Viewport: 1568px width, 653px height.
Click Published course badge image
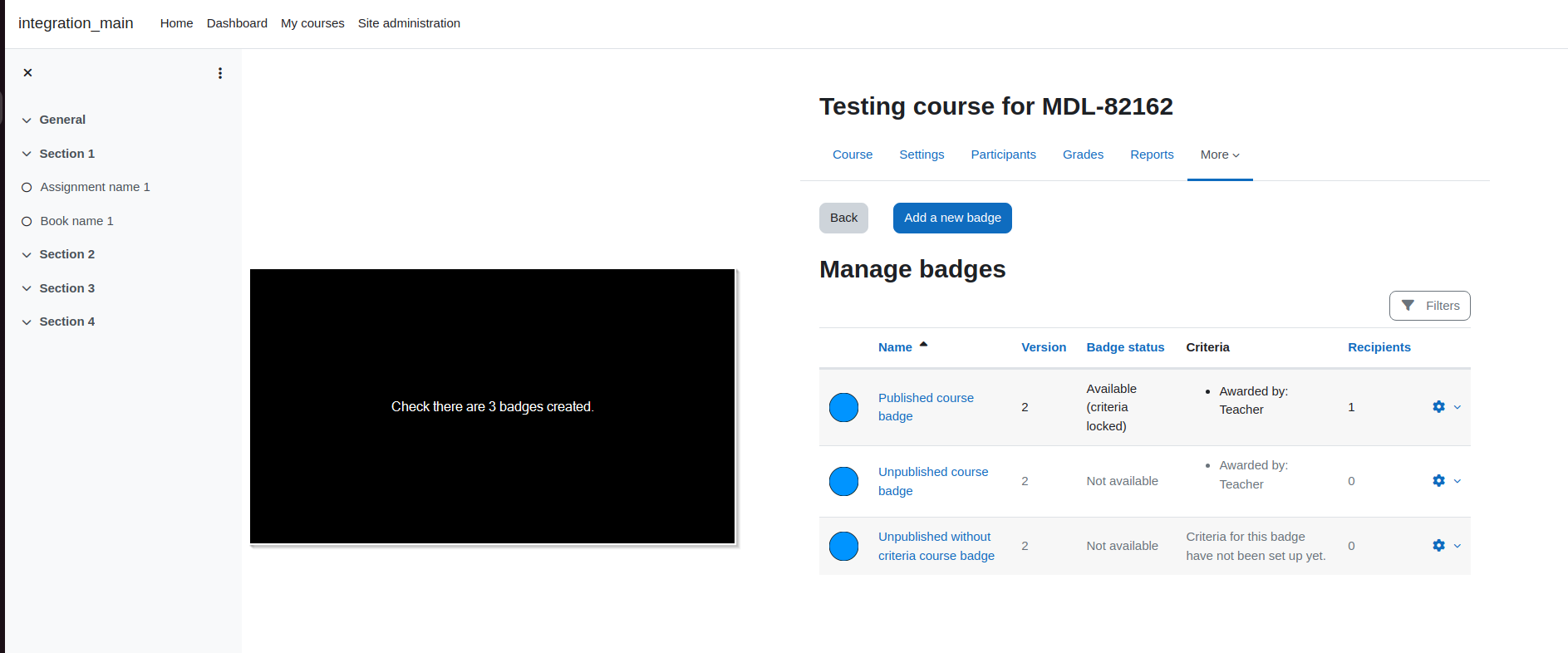pyautogui.click(x=843, y=407)
